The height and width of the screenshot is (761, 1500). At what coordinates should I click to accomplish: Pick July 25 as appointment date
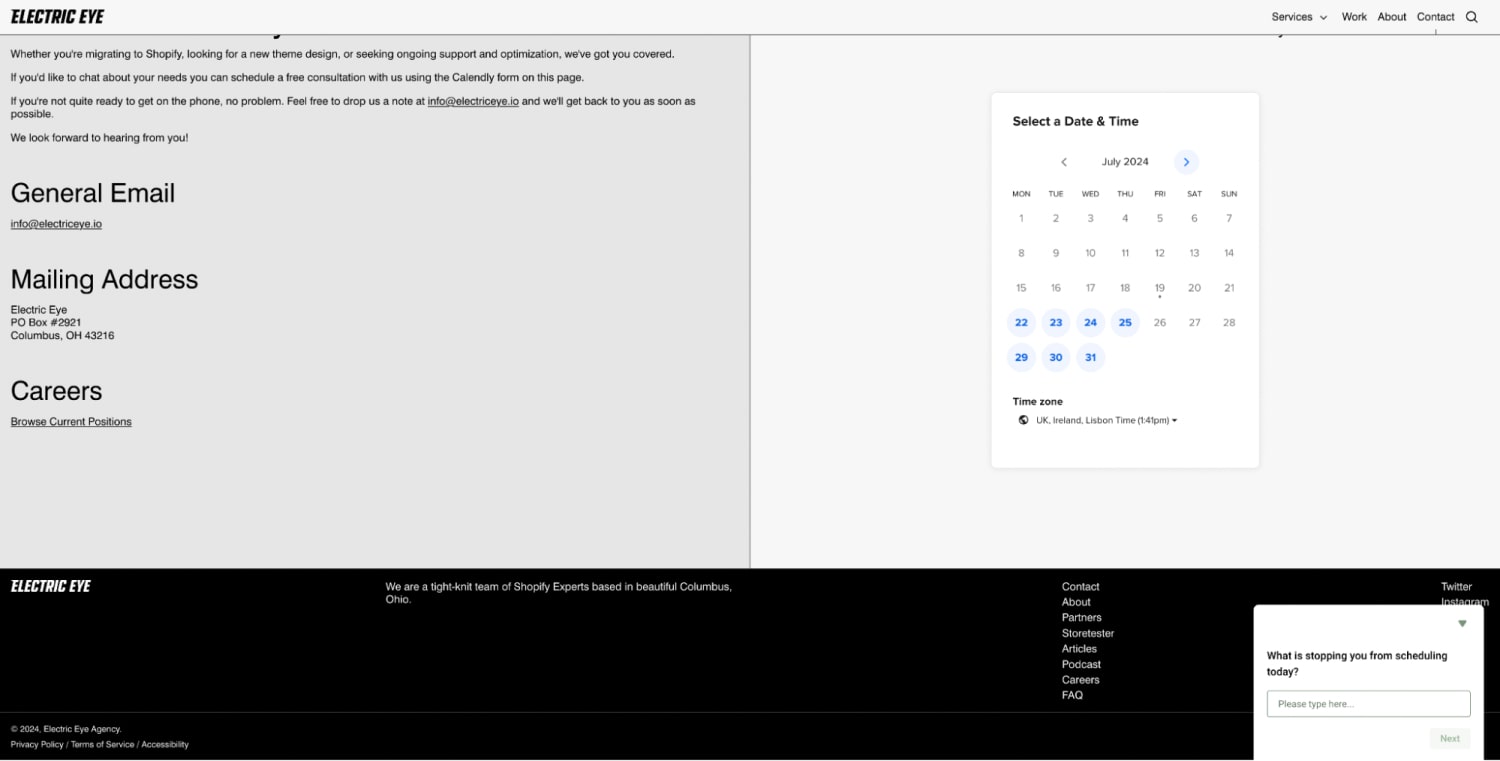point(1125,322)
